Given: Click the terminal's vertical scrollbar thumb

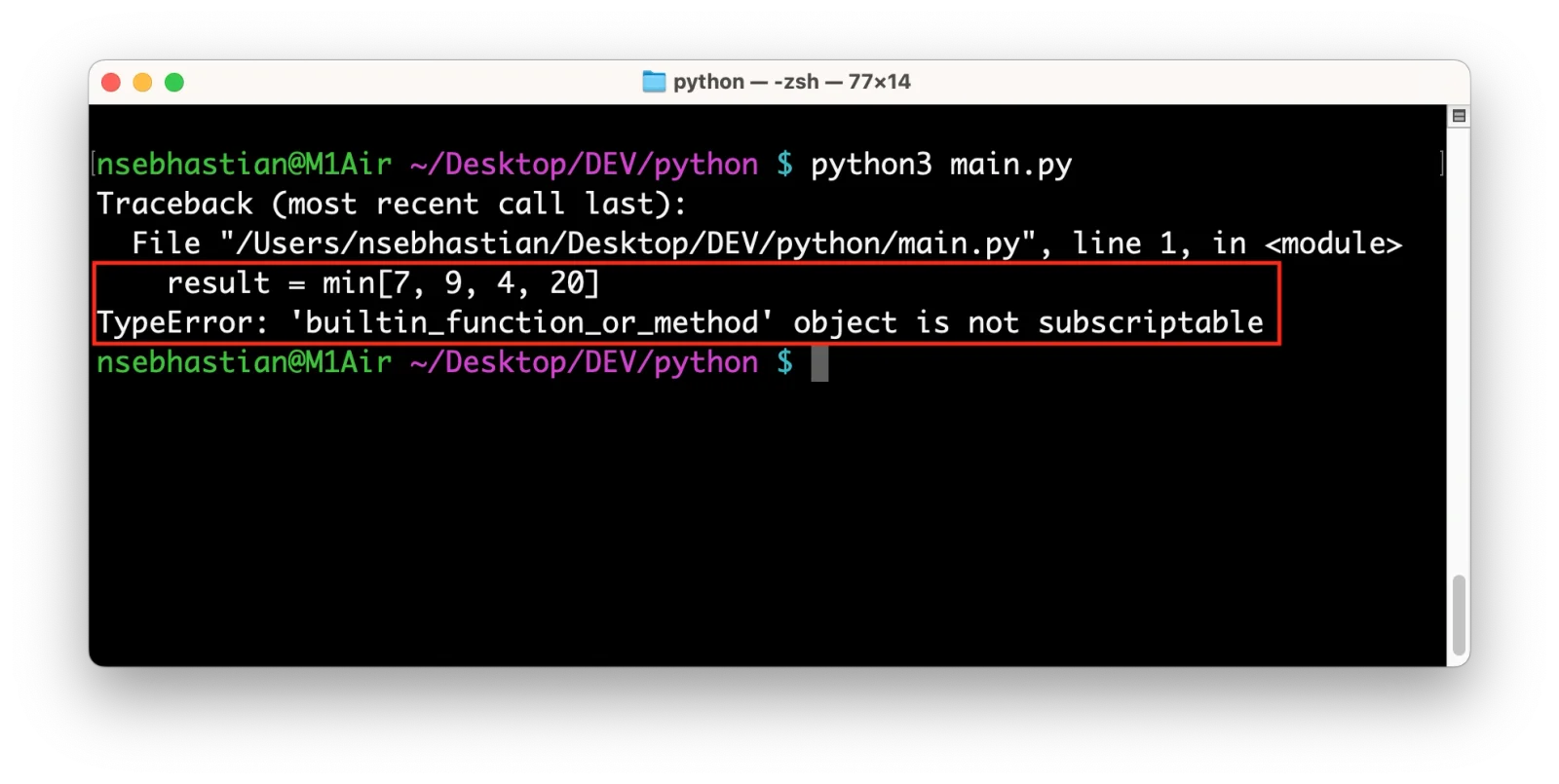Looking at the screenshot, I should (x=1459, y=615).
